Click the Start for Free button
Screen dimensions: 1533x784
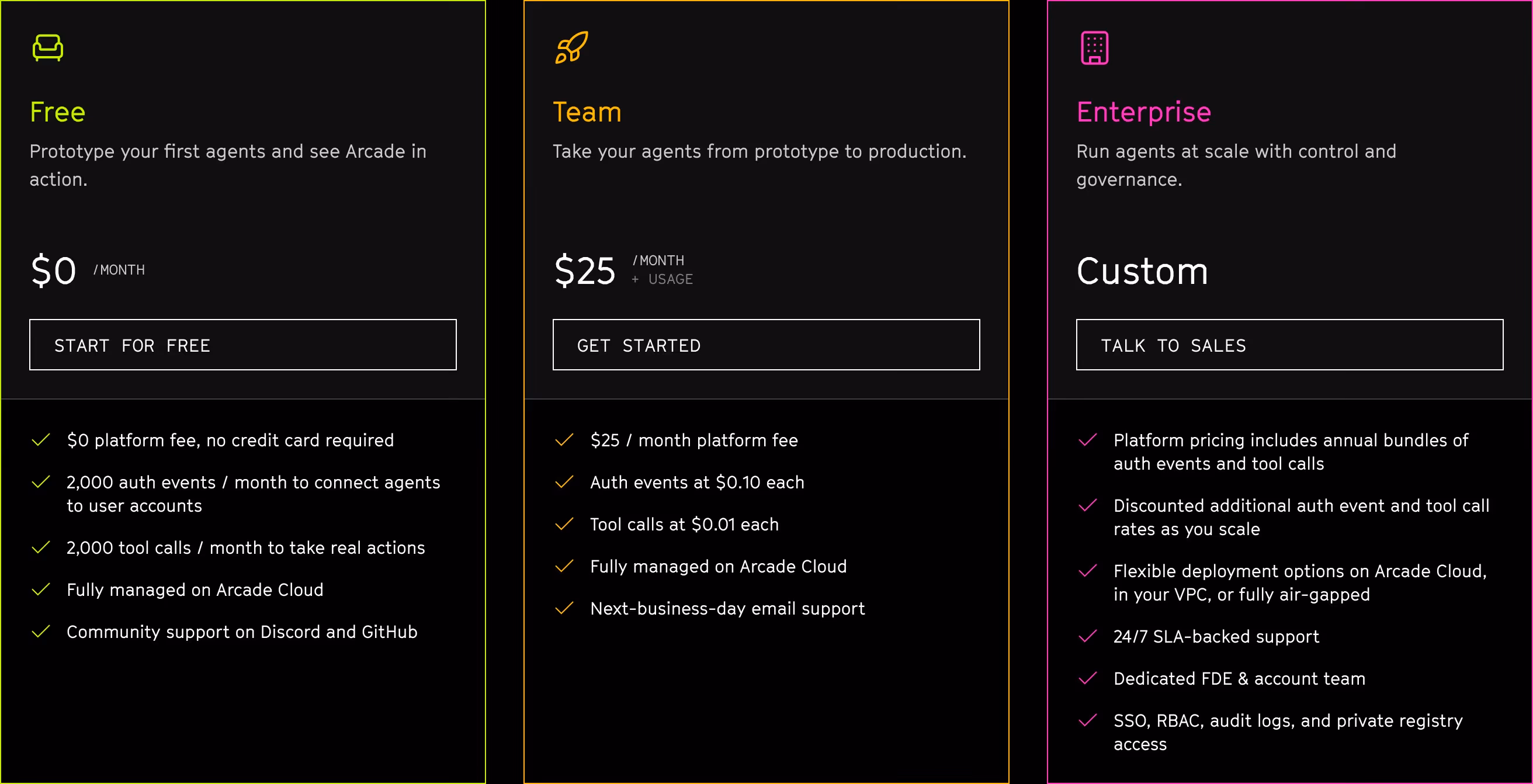pos(243,345)
